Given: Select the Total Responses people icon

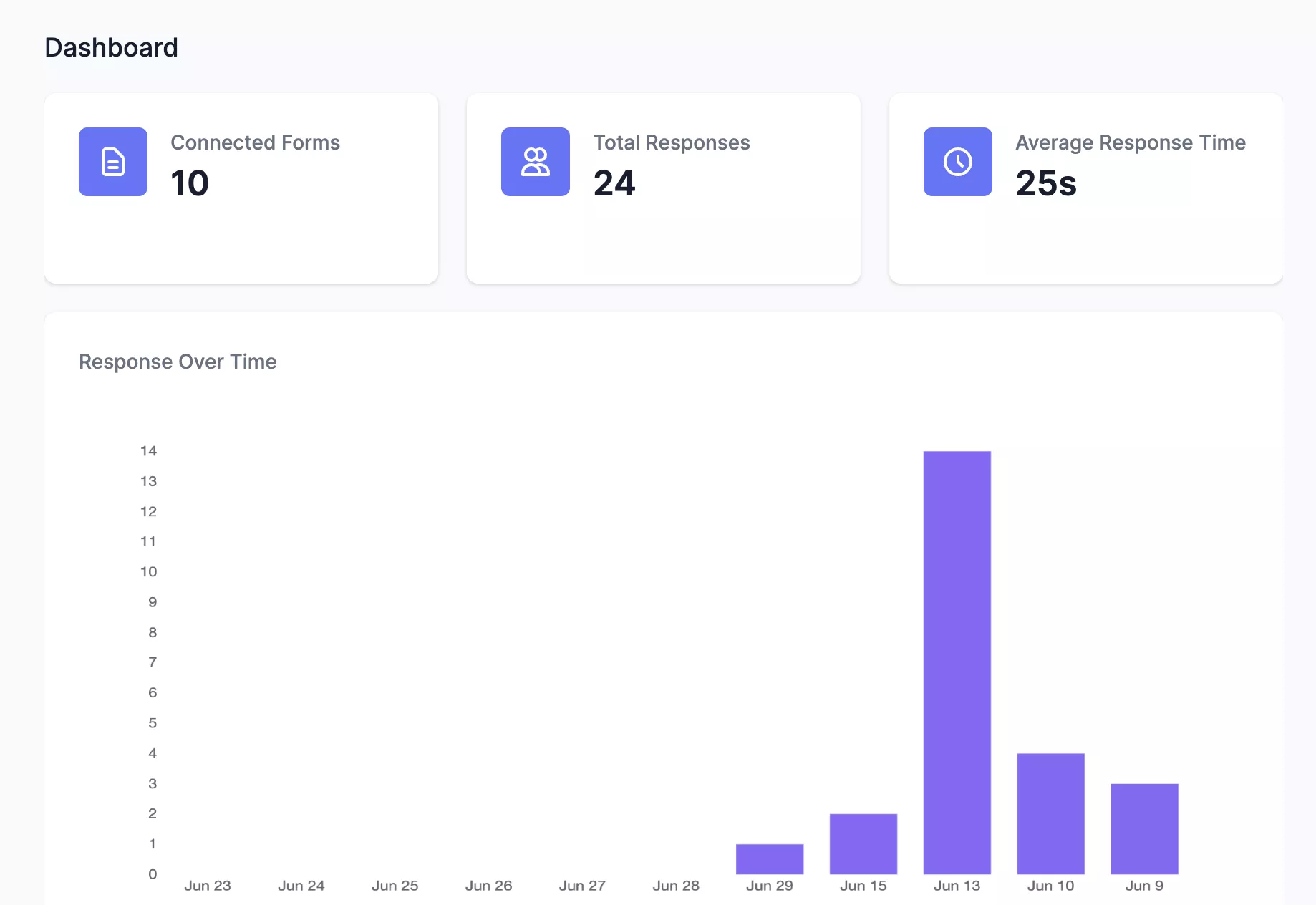Looking at the screenshot, I should [x=536, y=162].
